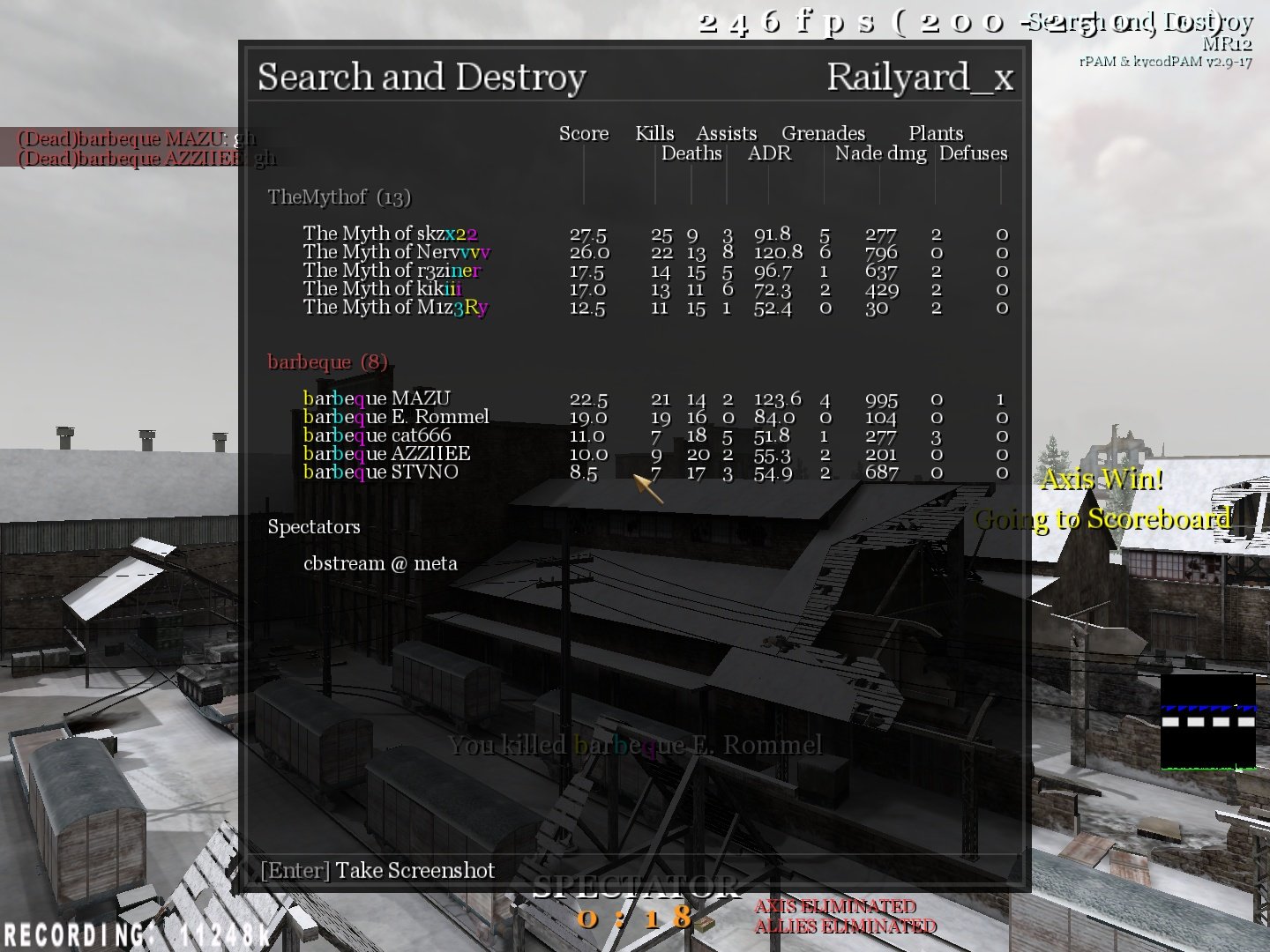
Task: Click spectator cbstream @ meta
Action: [380, 564]
